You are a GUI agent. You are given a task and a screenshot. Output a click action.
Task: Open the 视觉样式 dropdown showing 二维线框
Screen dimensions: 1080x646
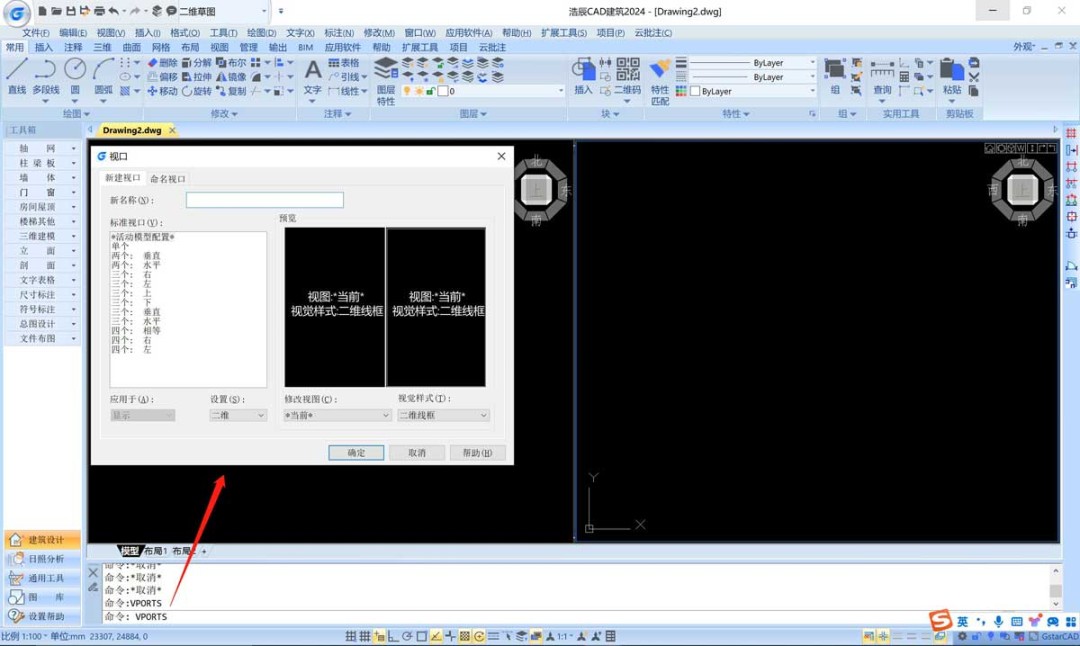point(443,415)
